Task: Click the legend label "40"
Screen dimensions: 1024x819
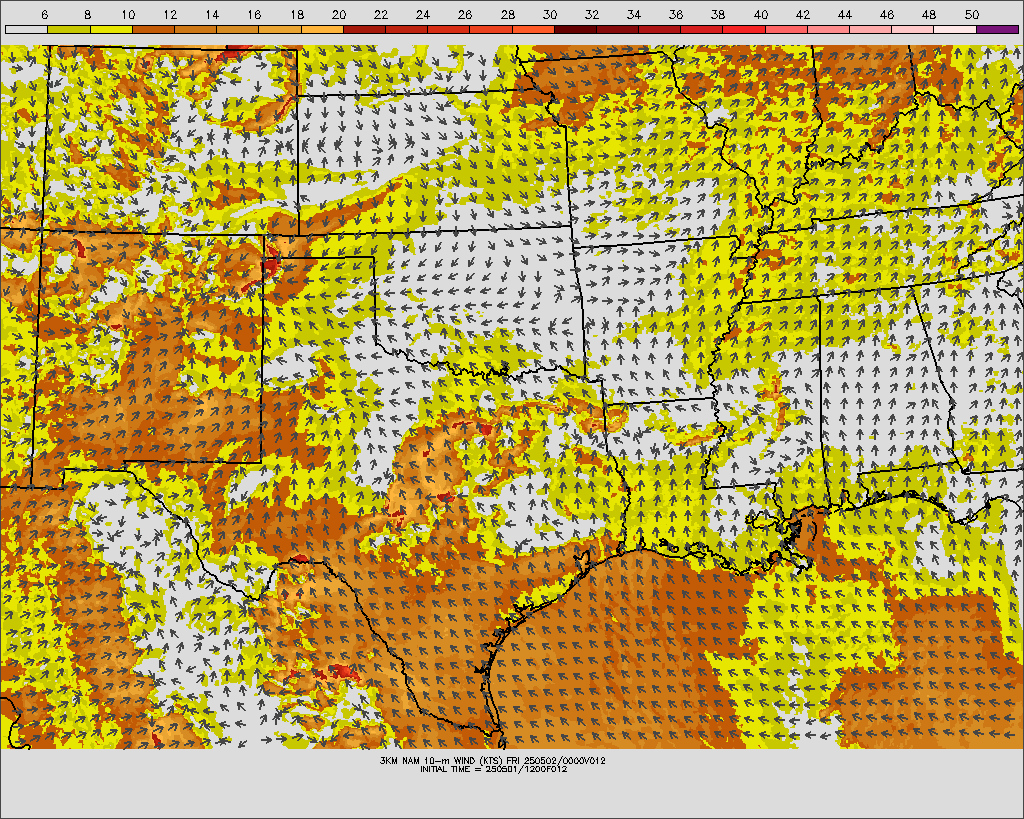Action: [761, 14]
